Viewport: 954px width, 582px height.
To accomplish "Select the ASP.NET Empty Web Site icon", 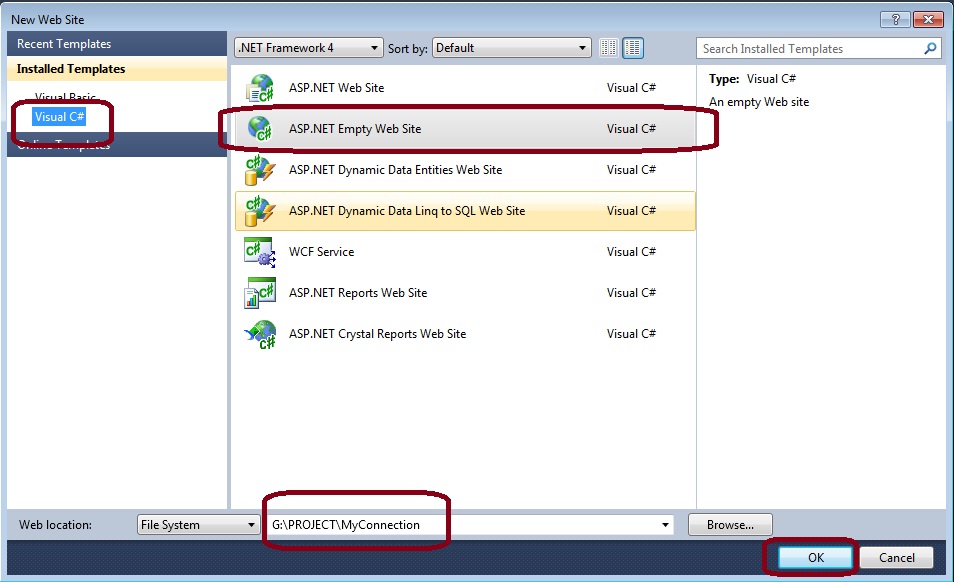I will [260, 129].
